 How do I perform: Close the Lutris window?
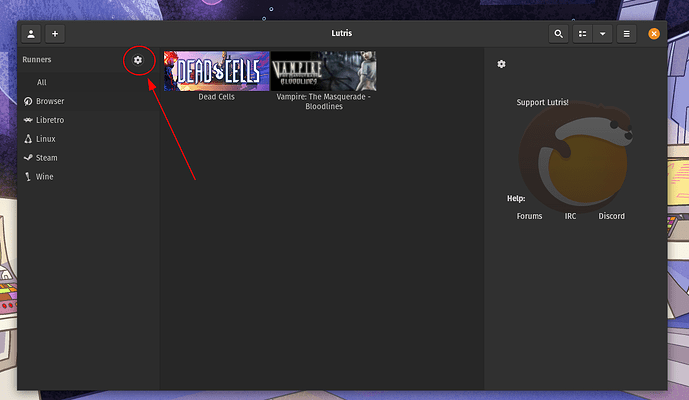click(x=654, y=34)
